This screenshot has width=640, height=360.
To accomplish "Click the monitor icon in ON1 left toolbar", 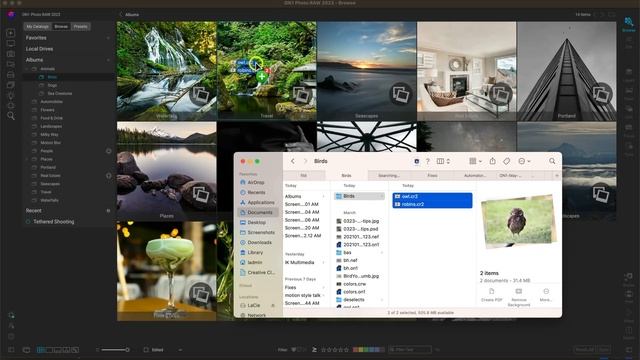I will 11,43.
